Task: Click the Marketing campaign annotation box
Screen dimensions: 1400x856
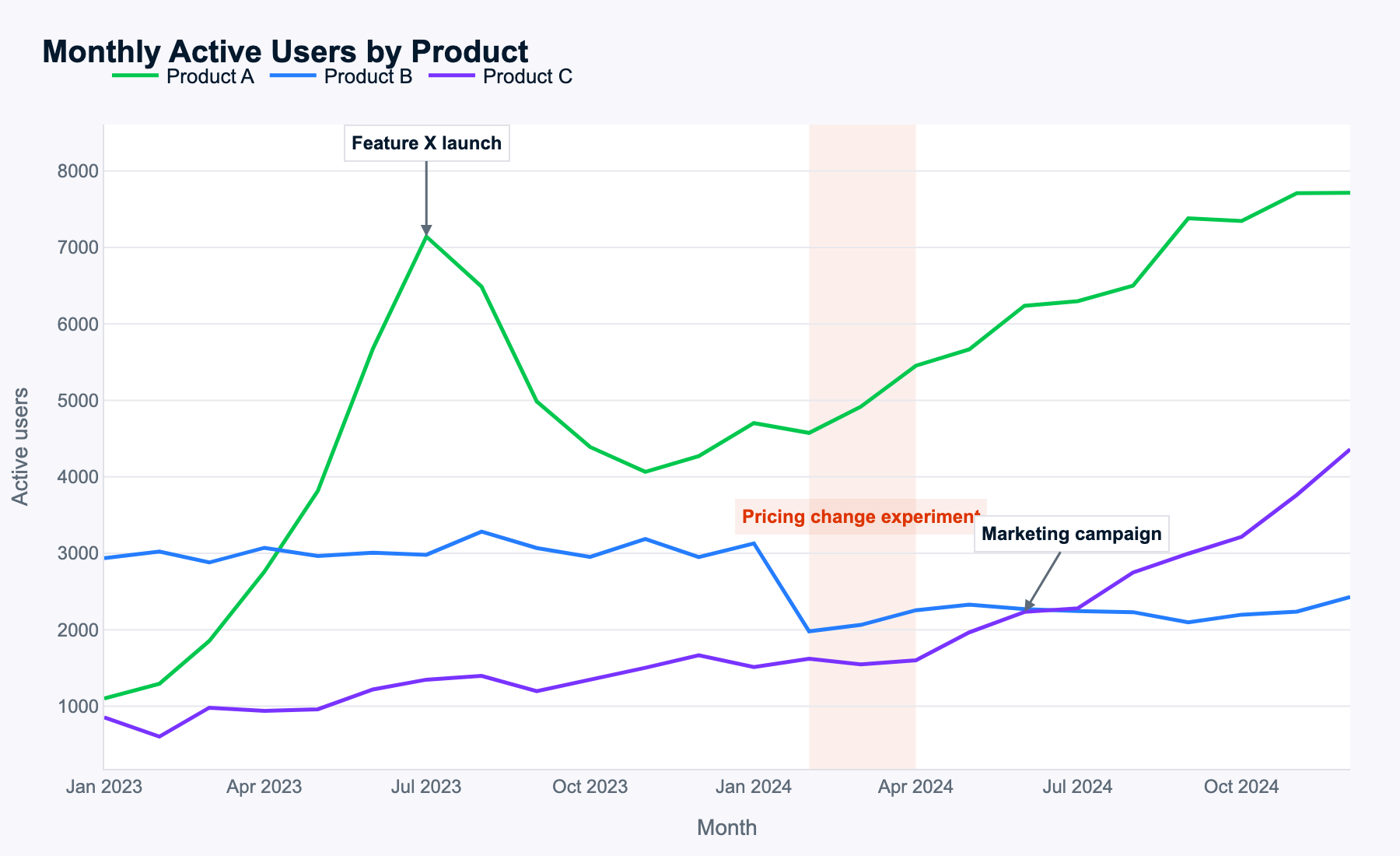Action: pos(1071,534)
